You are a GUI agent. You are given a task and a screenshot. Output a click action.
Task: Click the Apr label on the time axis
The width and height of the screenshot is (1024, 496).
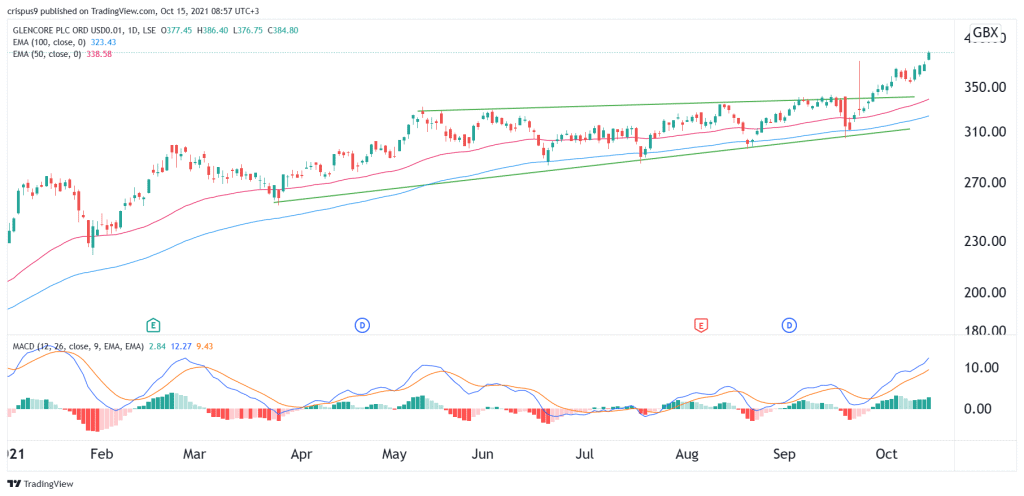pos(300,454)
